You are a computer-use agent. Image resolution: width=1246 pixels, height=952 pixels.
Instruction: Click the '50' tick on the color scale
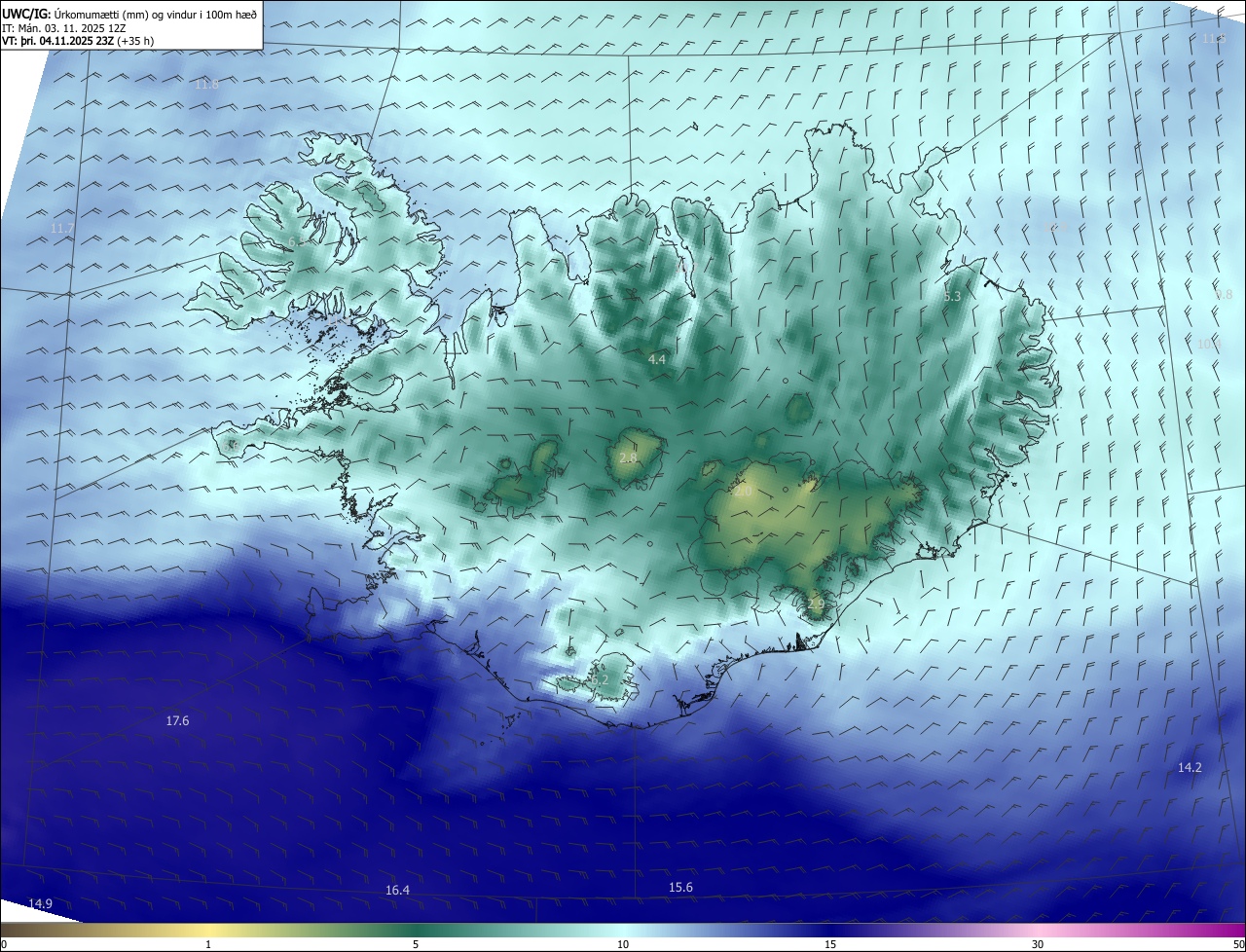(1237, 944)
